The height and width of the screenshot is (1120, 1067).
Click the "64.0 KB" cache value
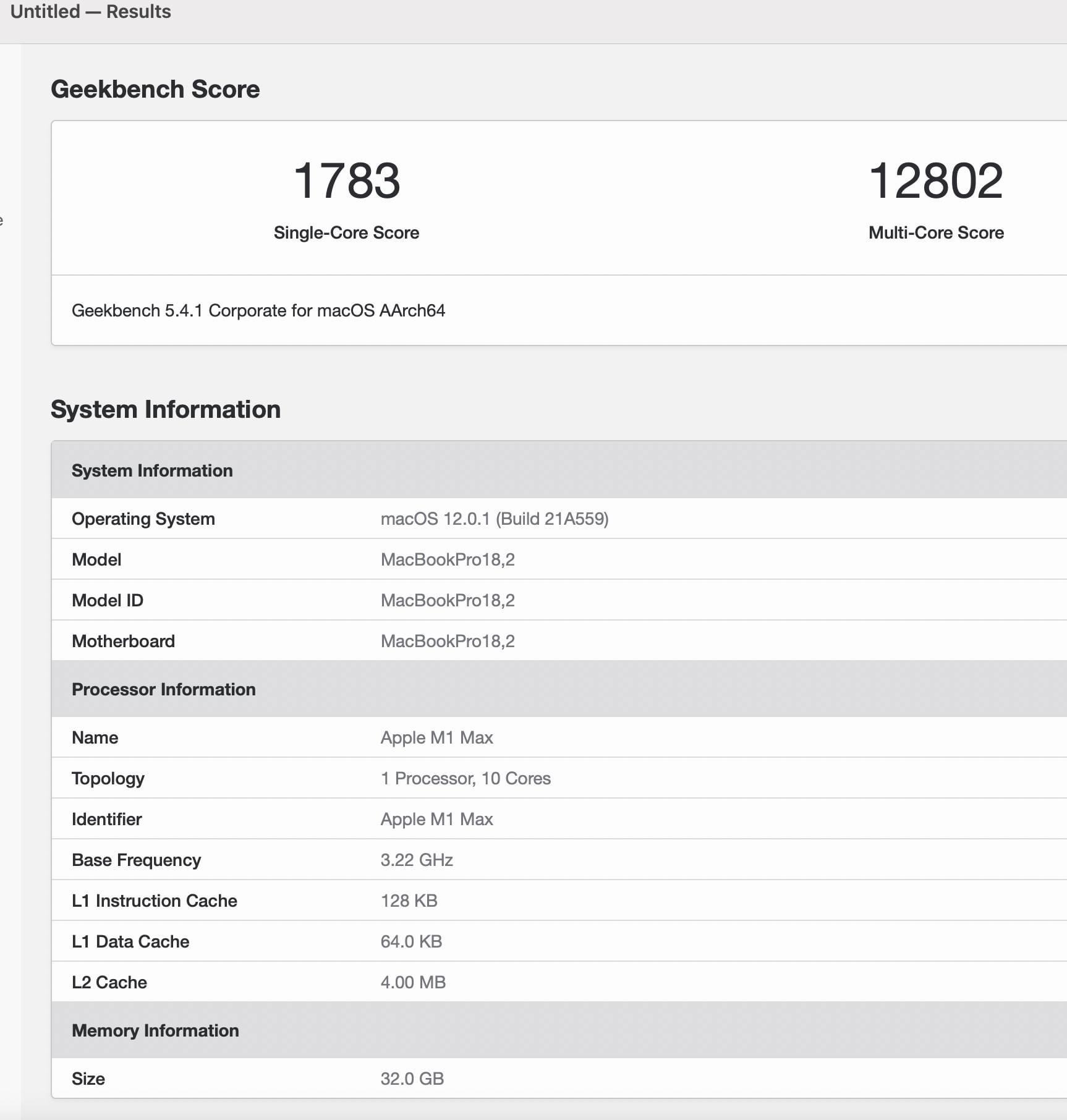(411, 941)
